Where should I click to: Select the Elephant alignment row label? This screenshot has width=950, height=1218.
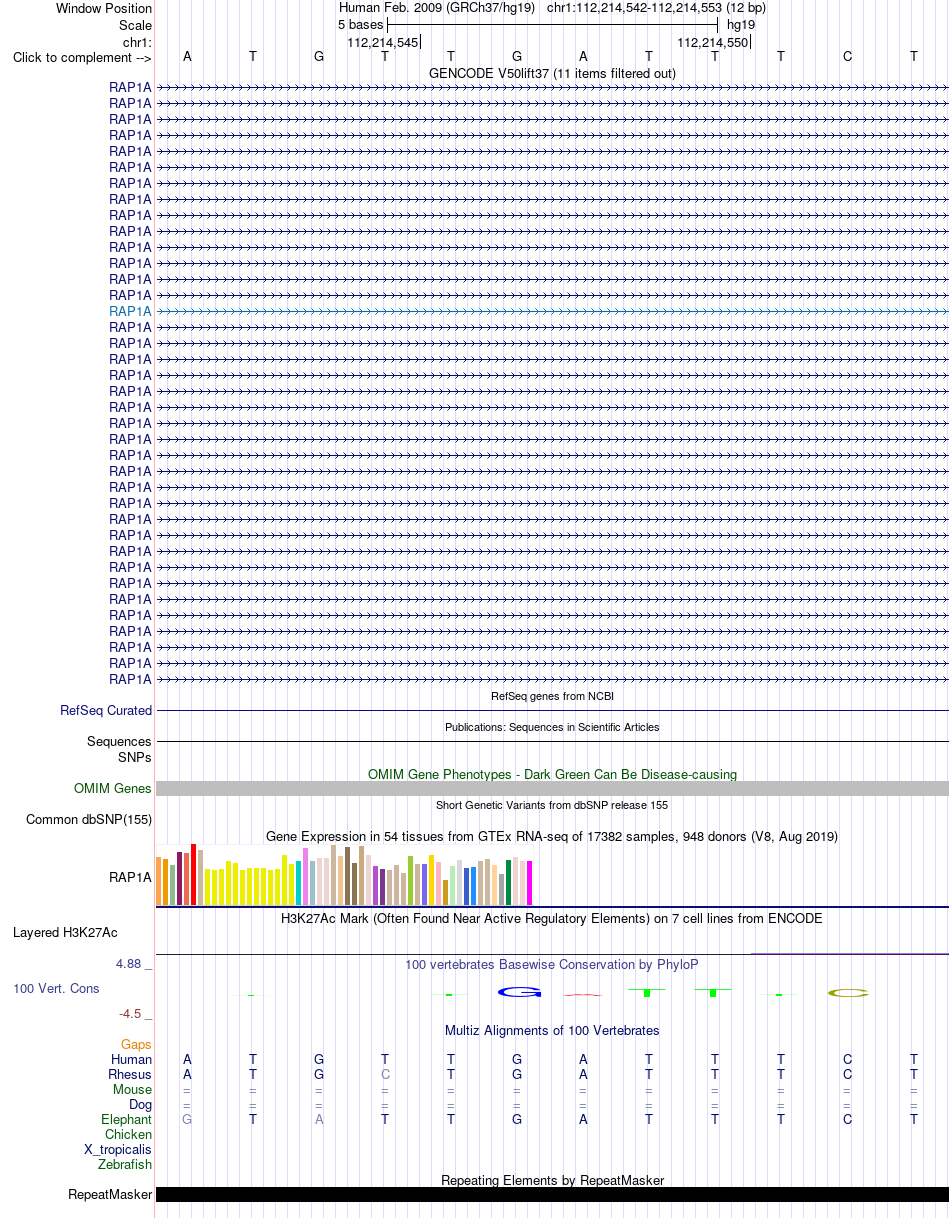127,1120
